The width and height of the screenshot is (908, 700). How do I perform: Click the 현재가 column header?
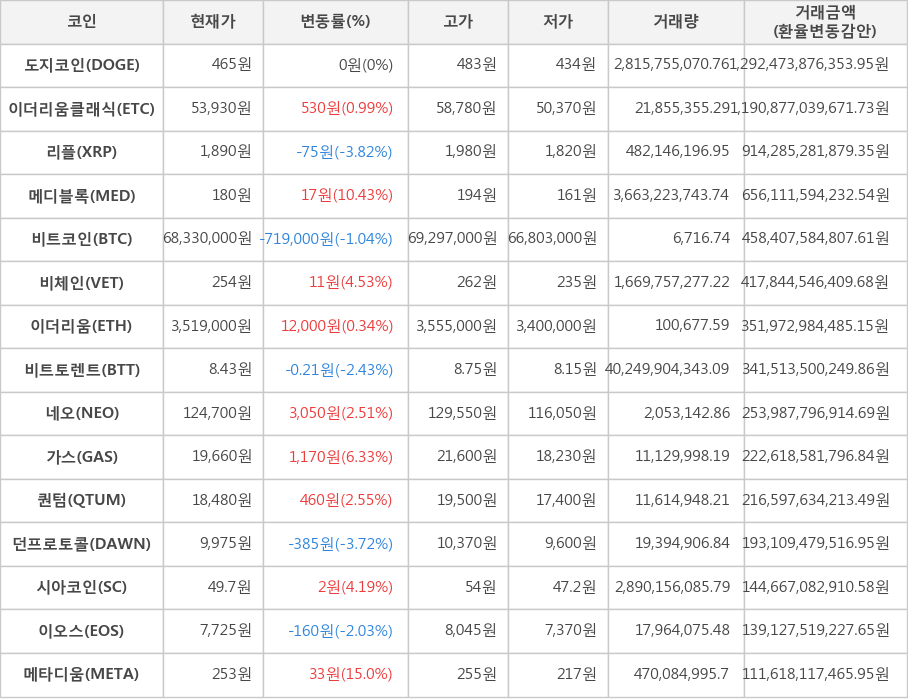[212, 23]
